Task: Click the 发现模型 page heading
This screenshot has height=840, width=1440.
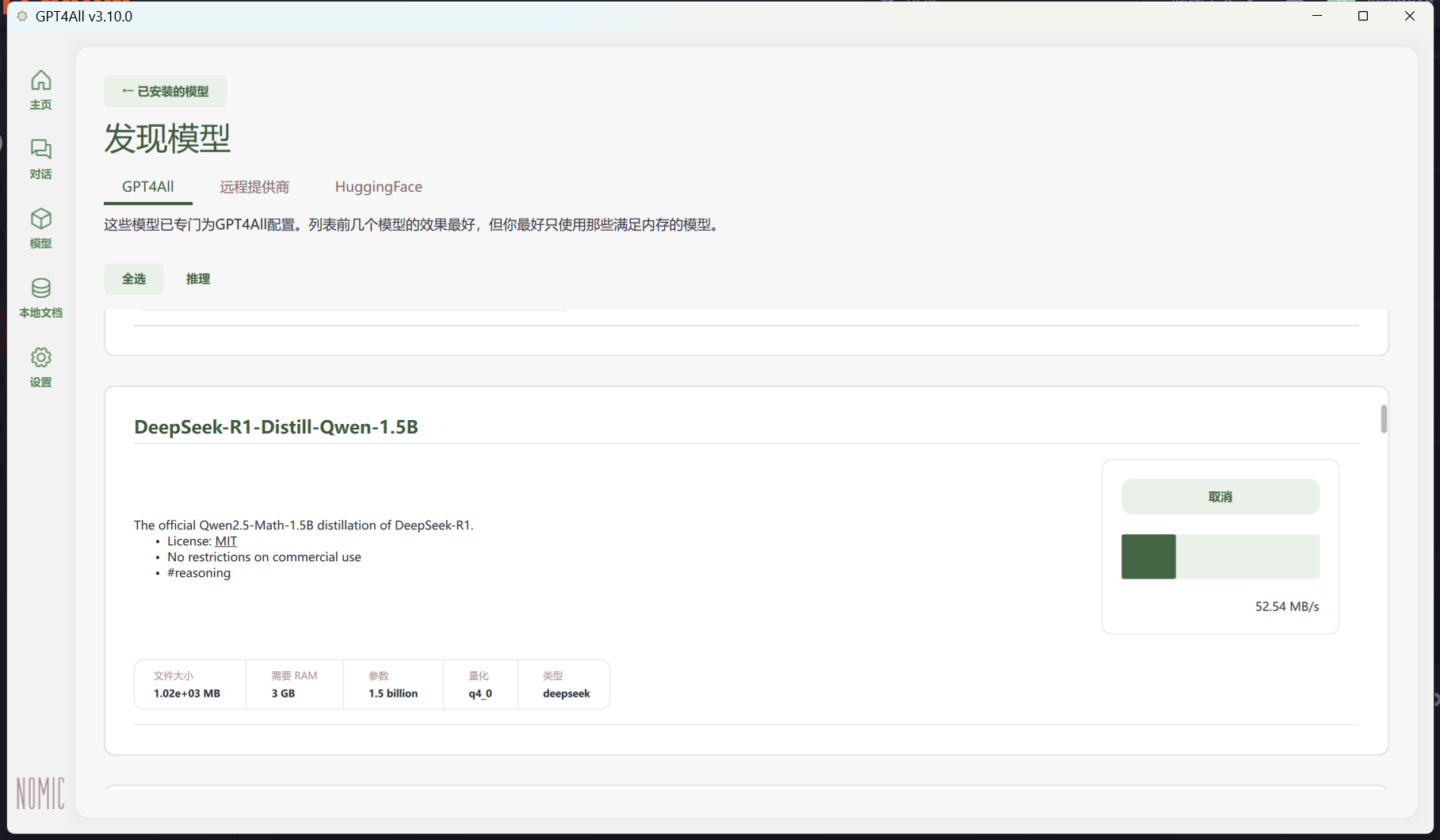Action: pyautogui.click(x=167, y=139)
